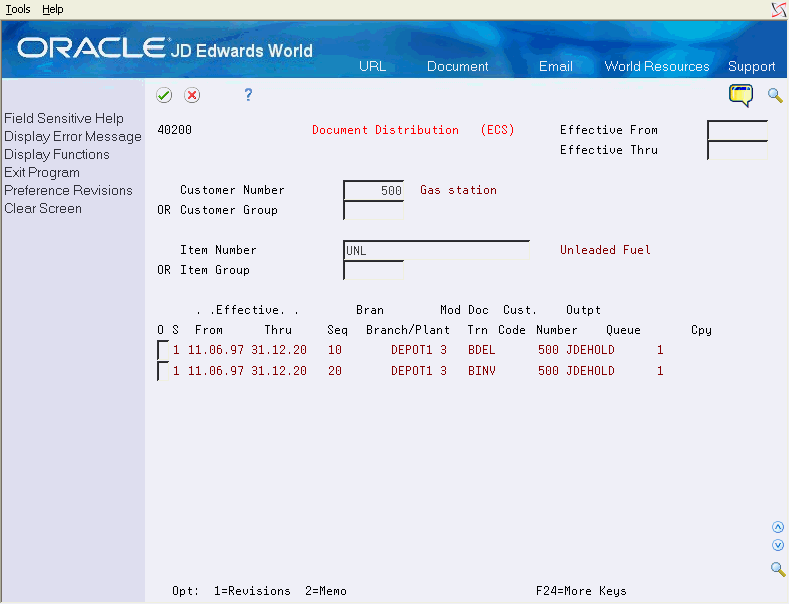The width and height of the screenshot is (789, 604).
Task: Click the option field of the BINV row
Action: tap(163, 371)
